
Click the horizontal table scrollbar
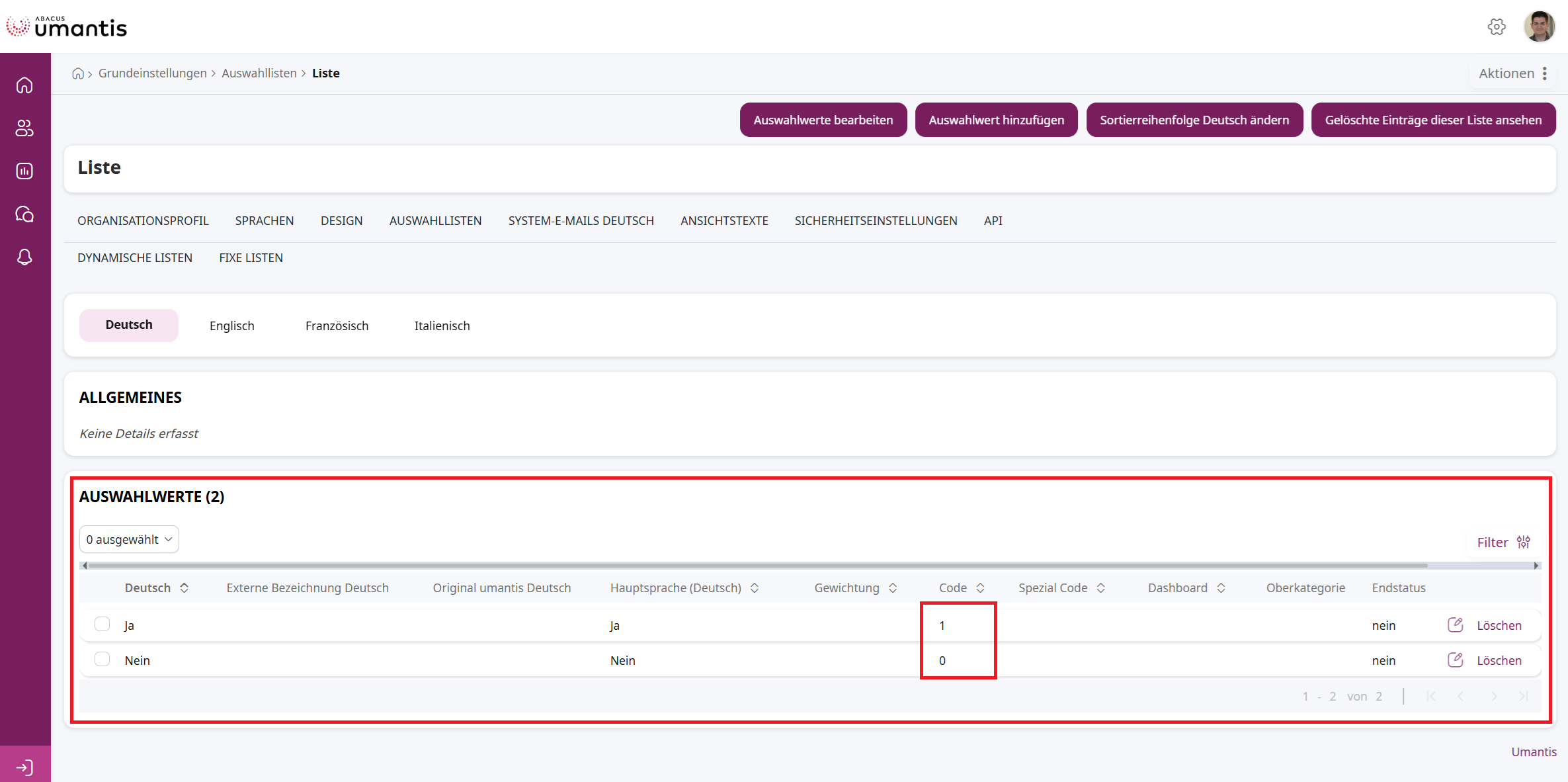point(757,566)
